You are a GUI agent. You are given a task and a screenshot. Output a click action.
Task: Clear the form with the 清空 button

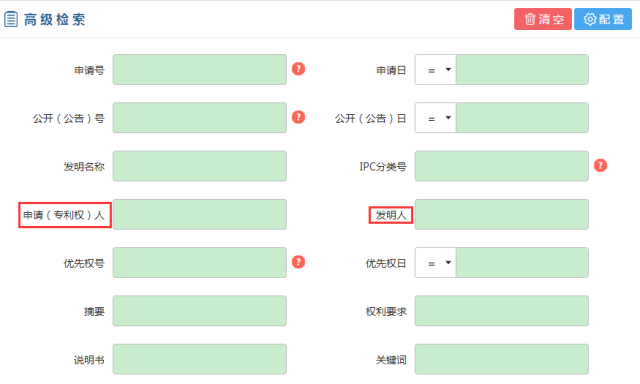pos(543,19)
